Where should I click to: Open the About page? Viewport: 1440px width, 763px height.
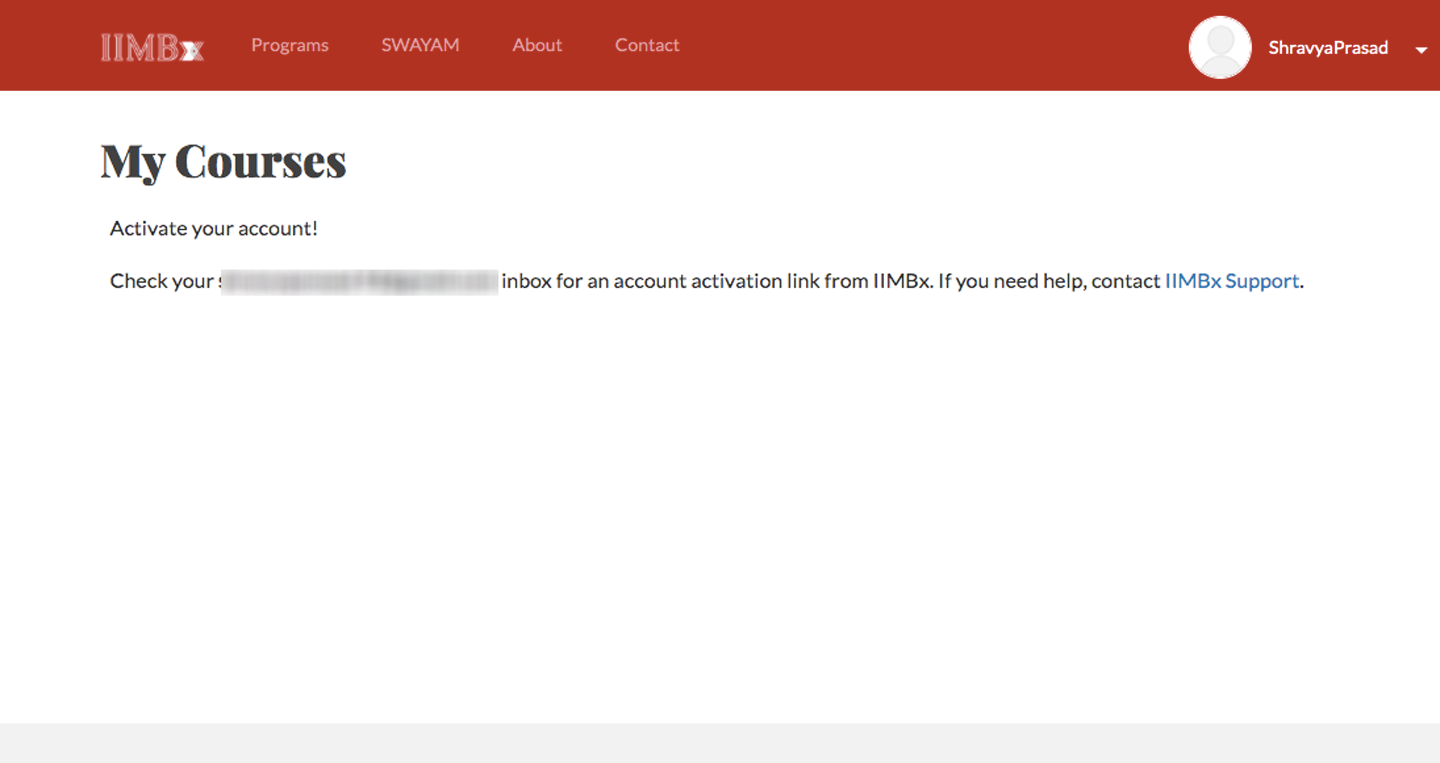coord(537,45)
